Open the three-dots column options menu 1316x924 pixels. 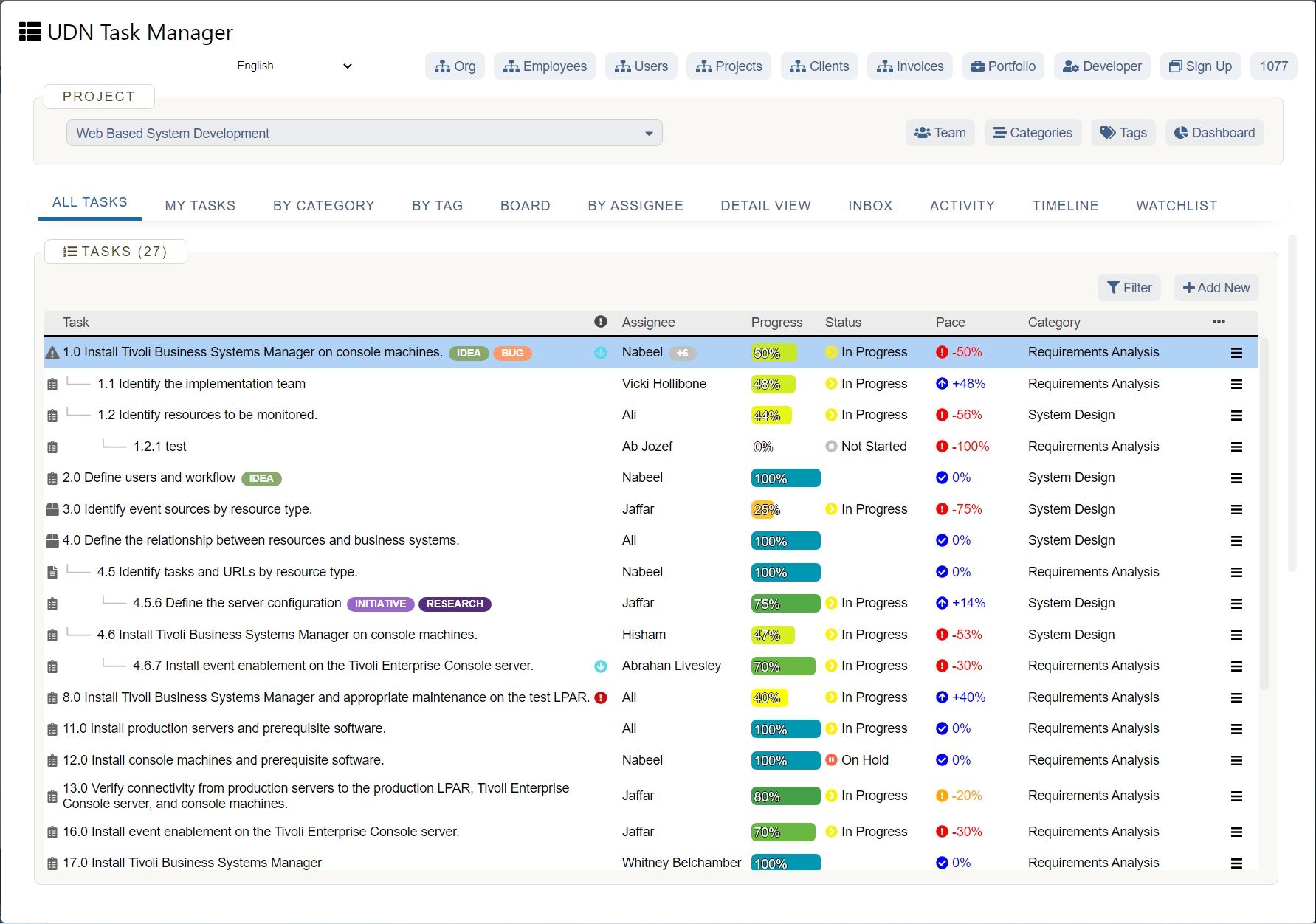(1219, 322)
